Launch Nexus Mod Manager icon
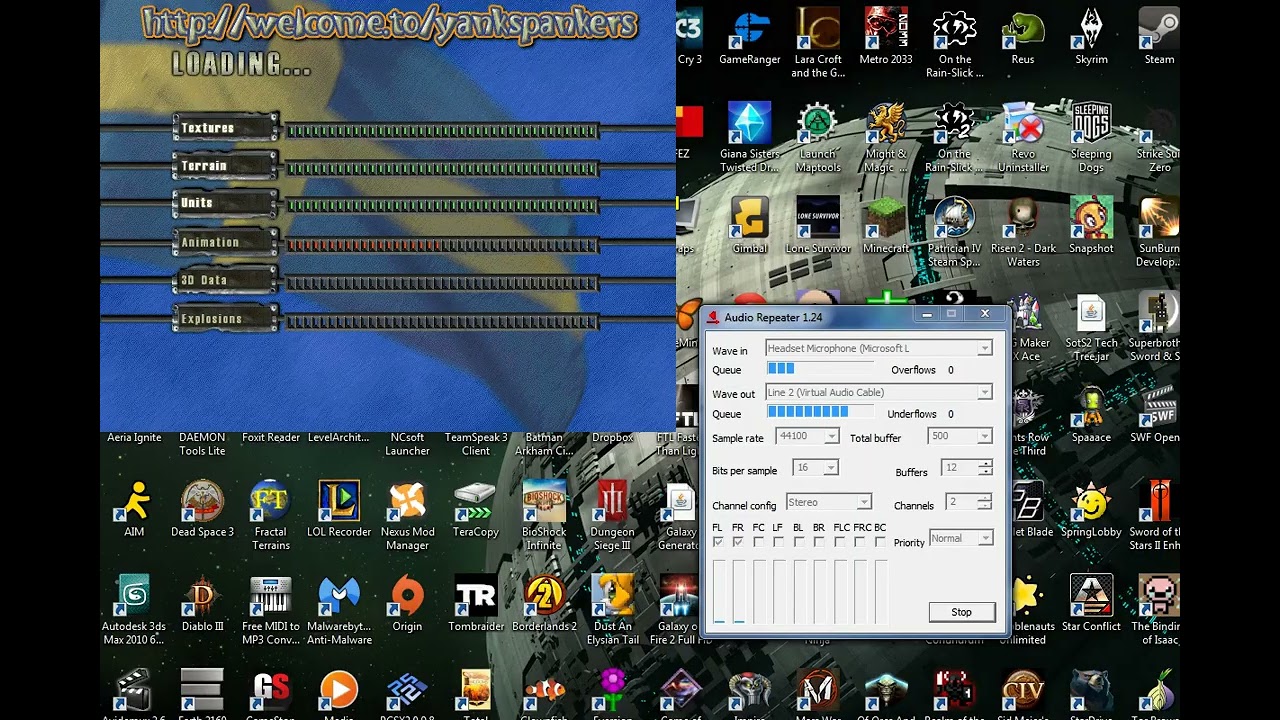Image resolution: width=1280 pixels, height=720 pixels. (407, 516)
